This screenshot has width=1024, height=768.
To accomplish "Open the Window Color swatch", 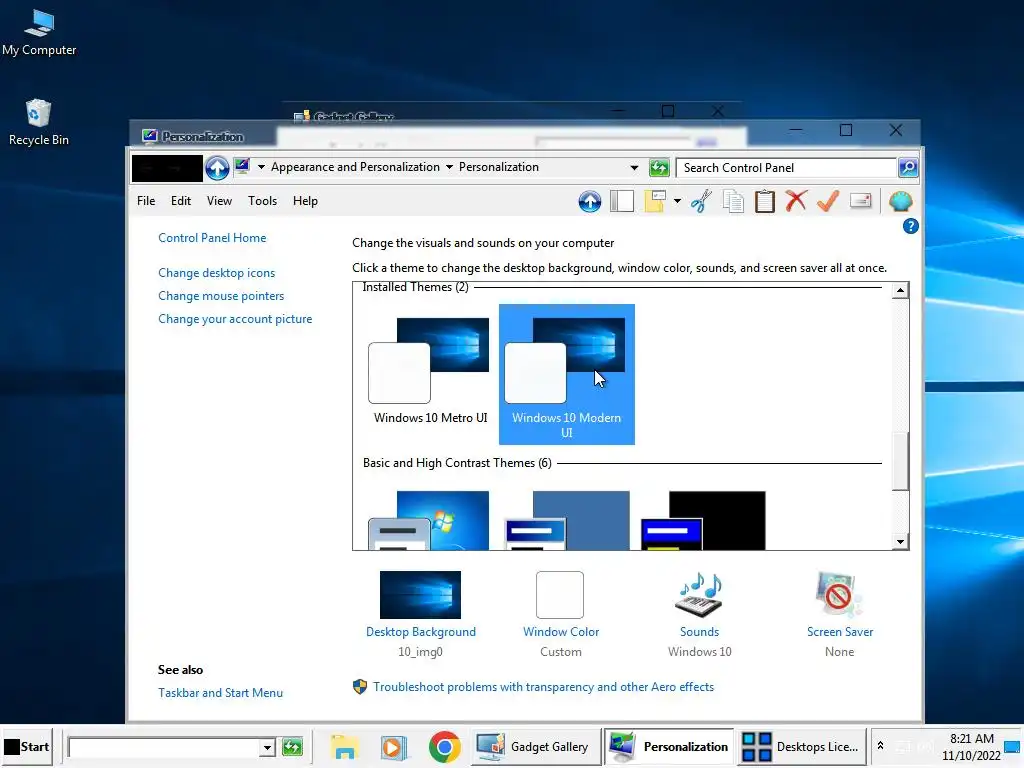I will [x=560, y=595].
